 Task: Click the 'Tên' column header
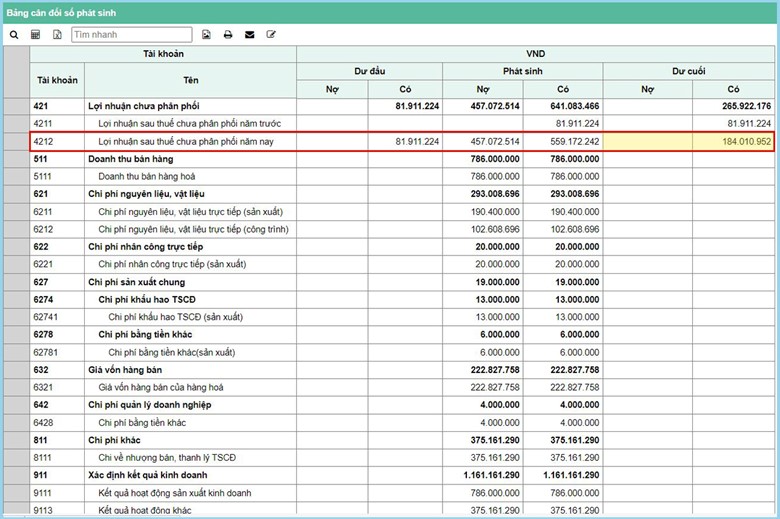click(190, 79)
